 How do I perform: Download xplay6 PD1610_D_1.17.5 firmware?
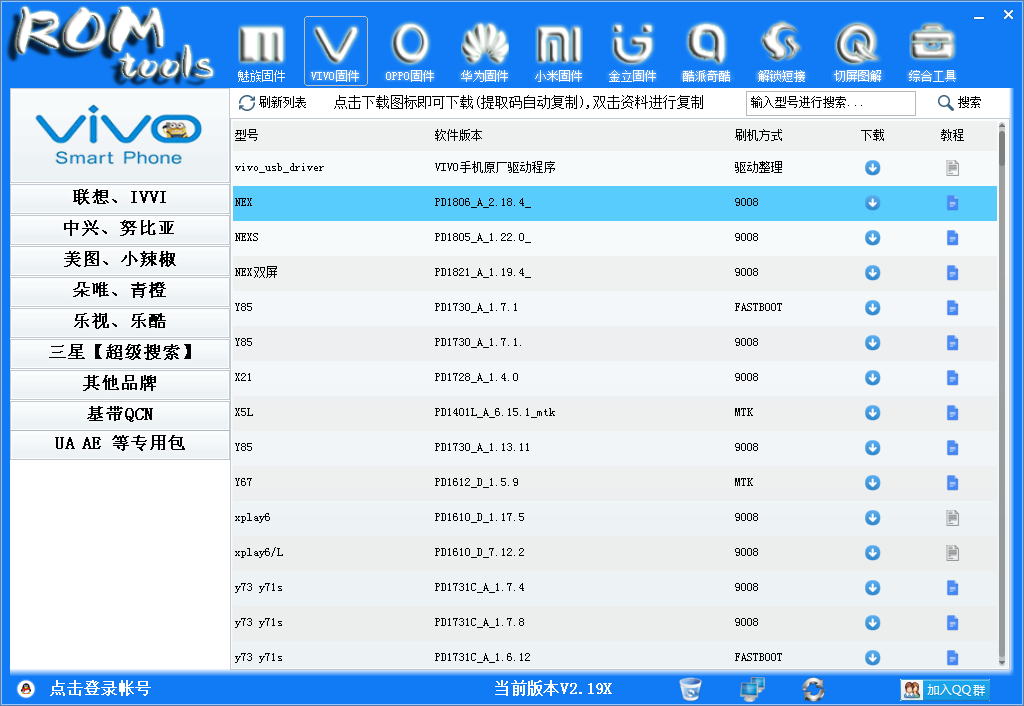872,518
